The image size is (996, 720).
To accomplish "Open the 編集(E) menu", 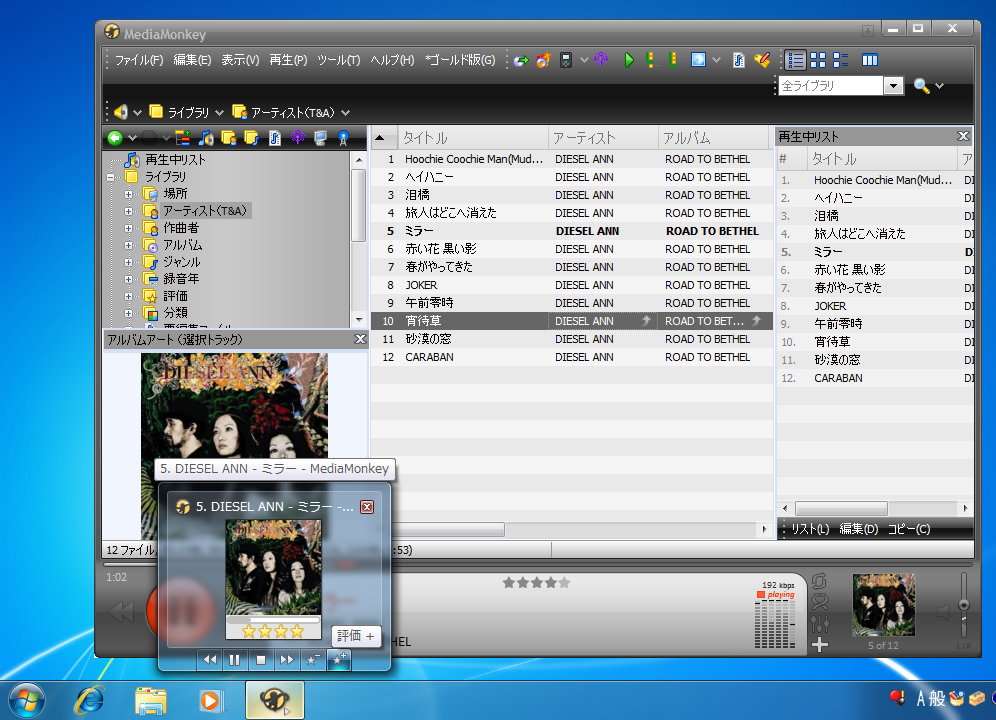I will click(192, 60).
